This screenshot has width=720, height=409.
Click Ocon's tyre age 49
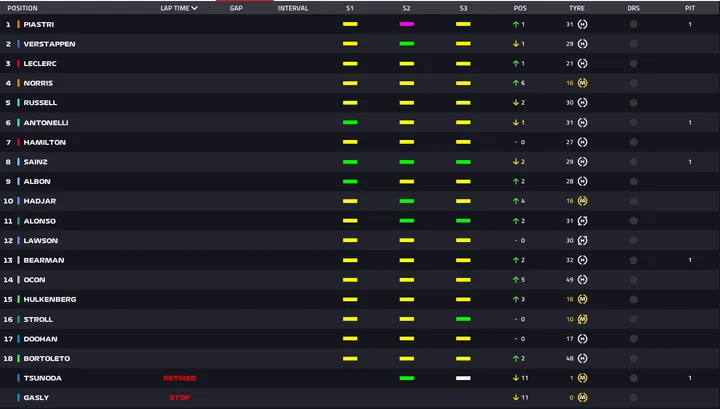point(569,280)
